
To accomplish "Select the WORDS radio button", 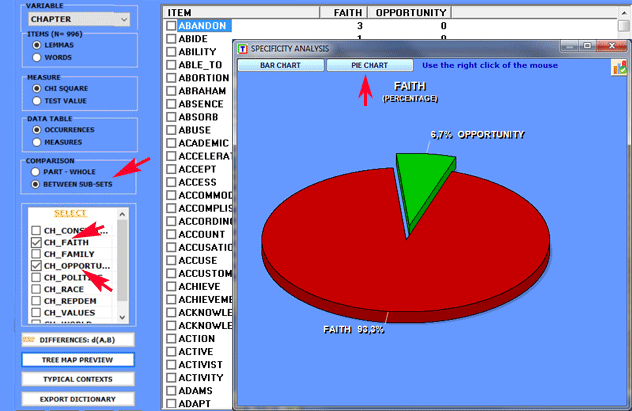I will [x=37, y=57].
